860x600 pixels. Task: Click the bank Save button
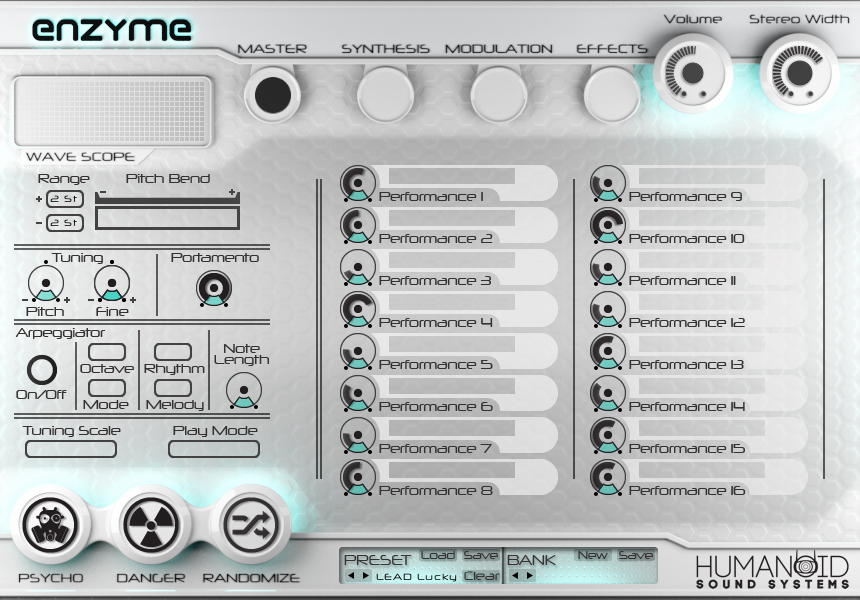click(x=635, y=556)
